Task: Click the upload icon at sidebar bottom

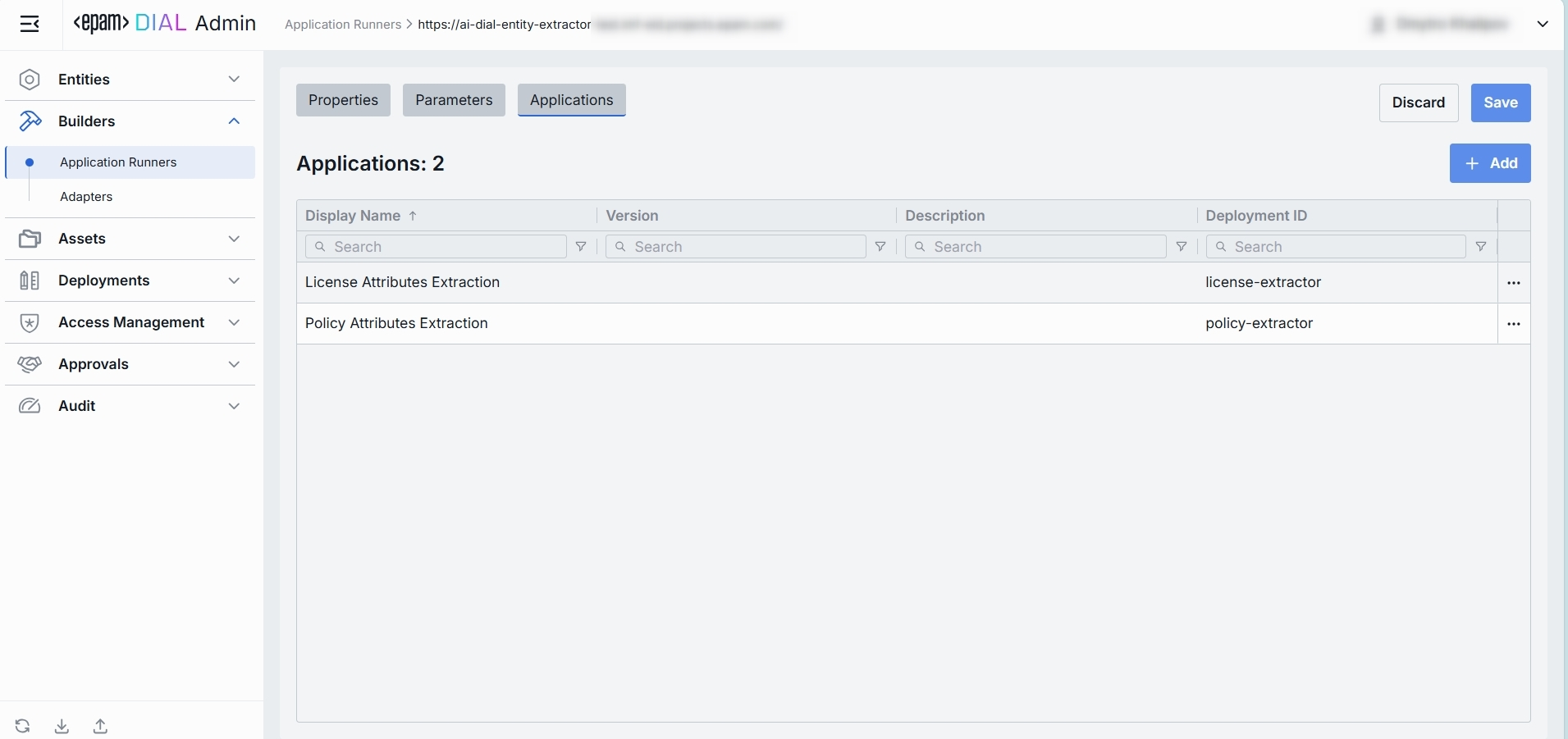Action: (x=100, y=726)
